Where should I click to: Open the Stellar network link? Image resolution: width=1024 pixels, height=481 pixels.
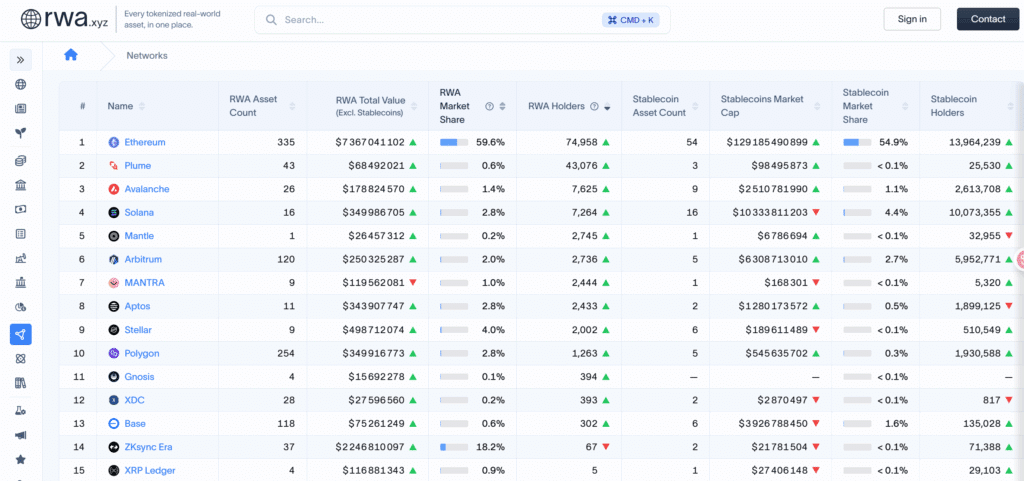[138, 330]
